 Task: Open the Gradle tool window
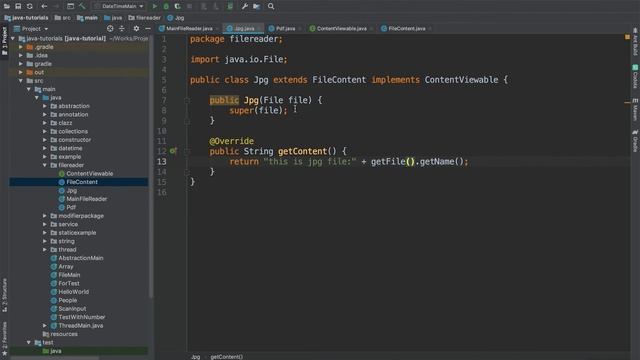[635, 141]
